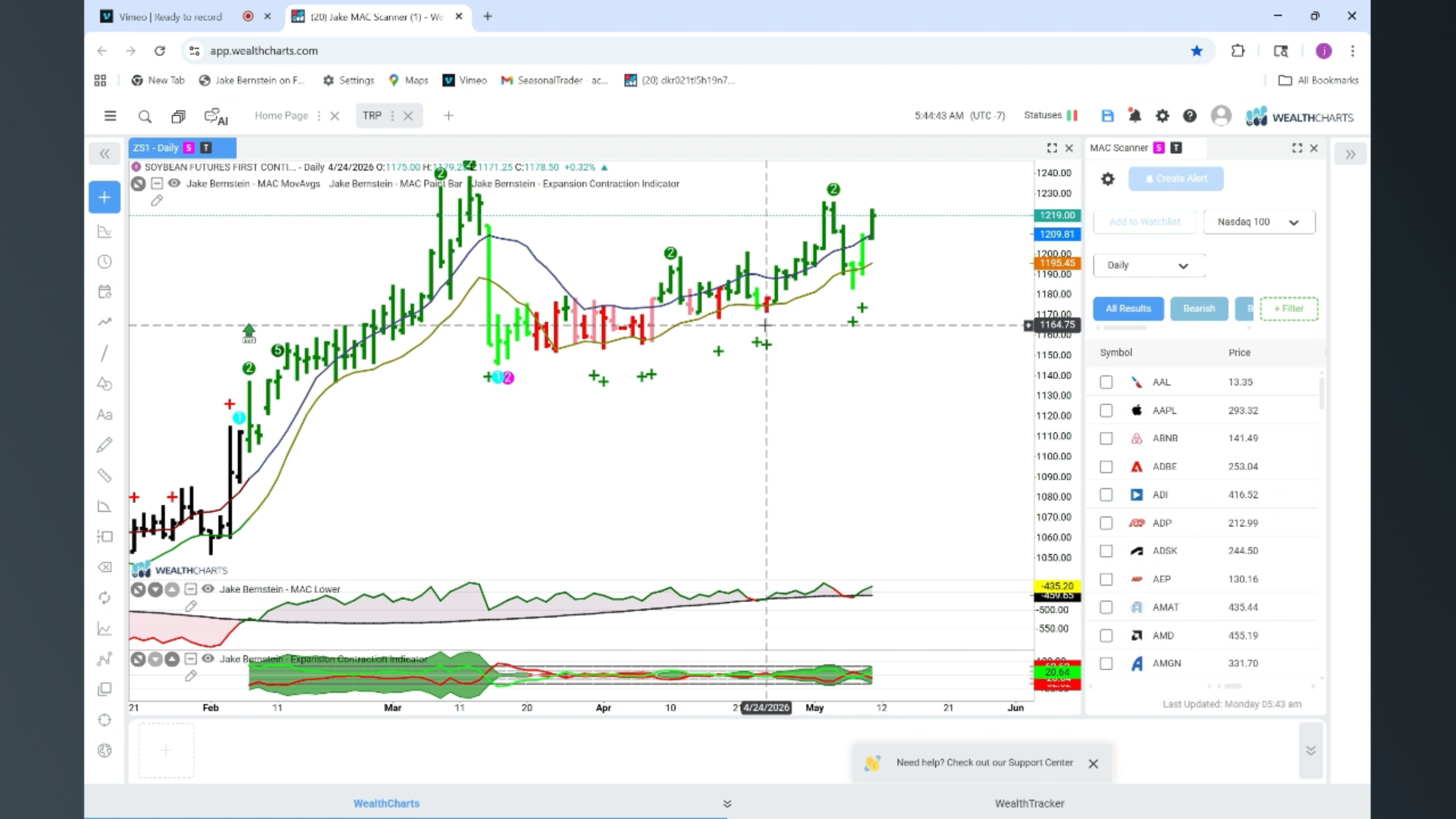The width and height of the screenshot is (1456, 819).
Task: Select the trend line drawing tool
Action: tap(105, 353)
